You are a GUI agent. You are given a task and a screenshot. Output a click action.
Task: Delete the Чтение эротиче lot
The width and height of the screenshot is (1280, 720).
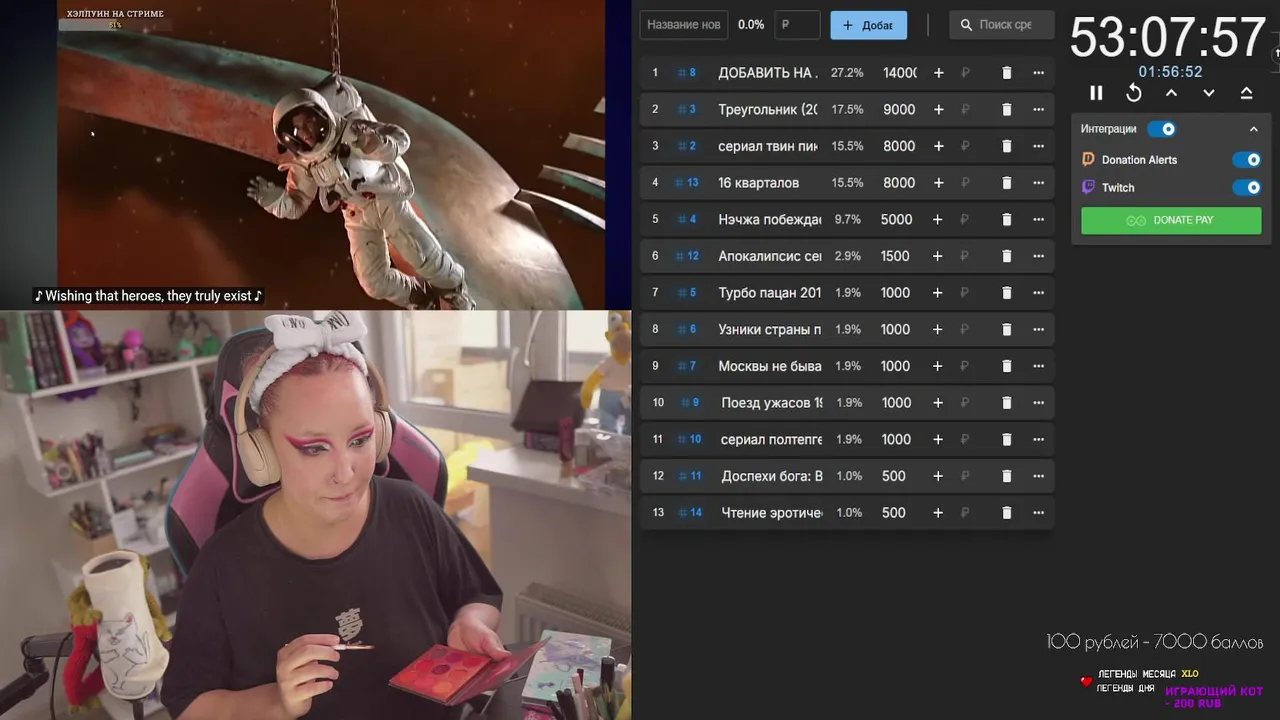click(1007, 513)
